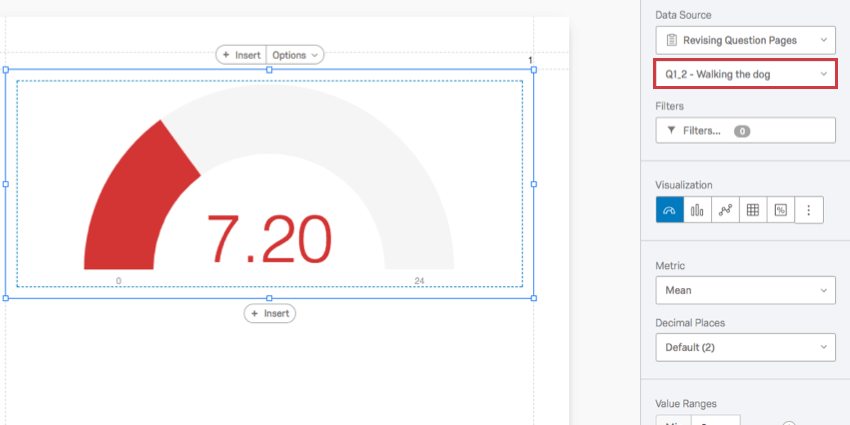Click the Min value range input field
Screen dimensions: 850x425
tap(716, 420)
